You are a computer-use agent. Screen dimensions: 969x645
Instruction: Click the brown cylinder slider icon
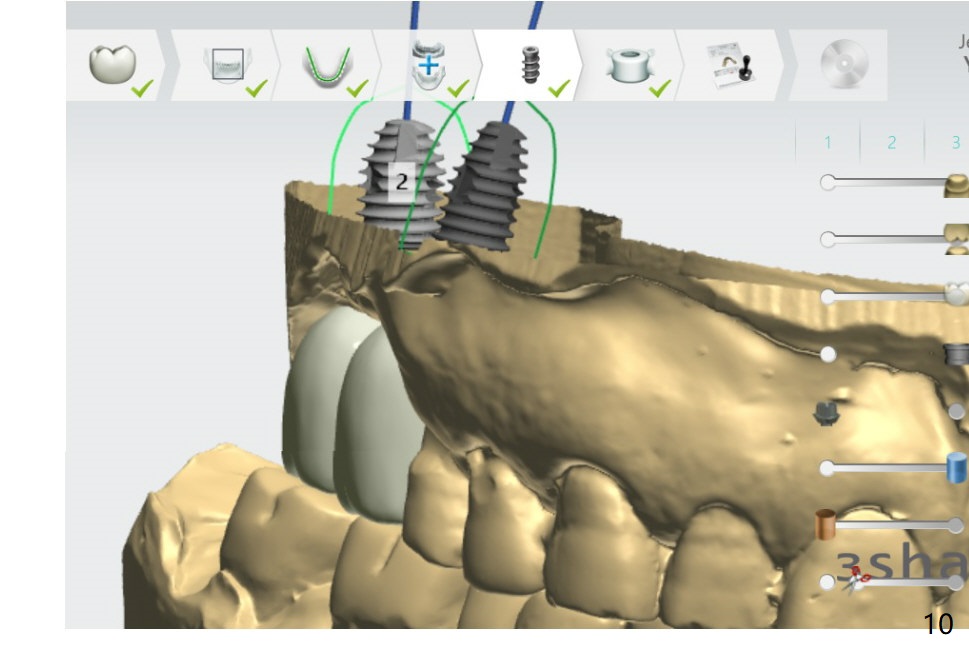pyautogui.click(x=825, y=524)
